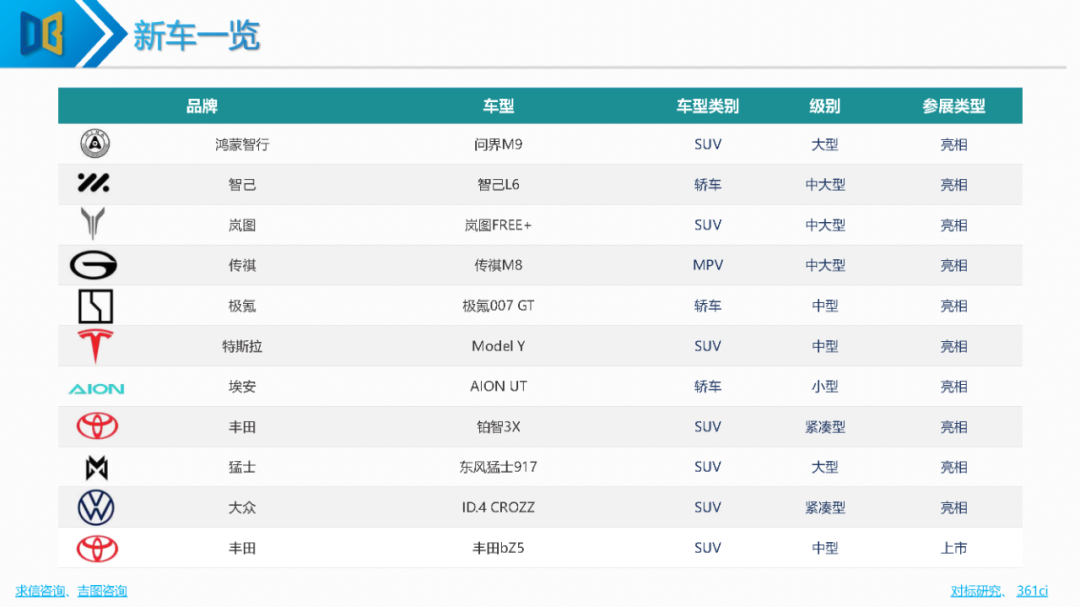Select the model cell 问界M9
The width and height of the screenshot is (1080, 607).
498,145
